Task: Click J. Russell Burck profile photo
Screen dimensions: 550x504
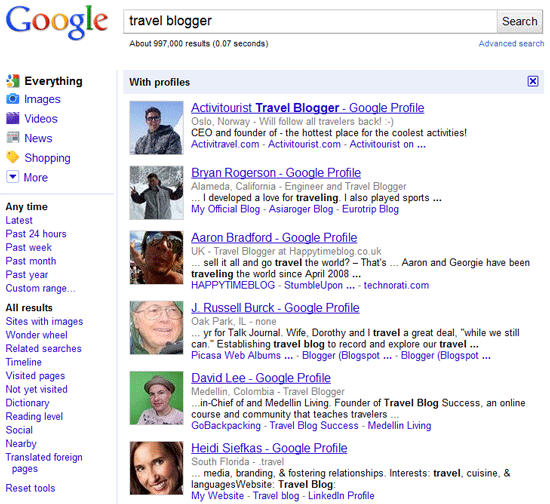Action: point(156,328)
